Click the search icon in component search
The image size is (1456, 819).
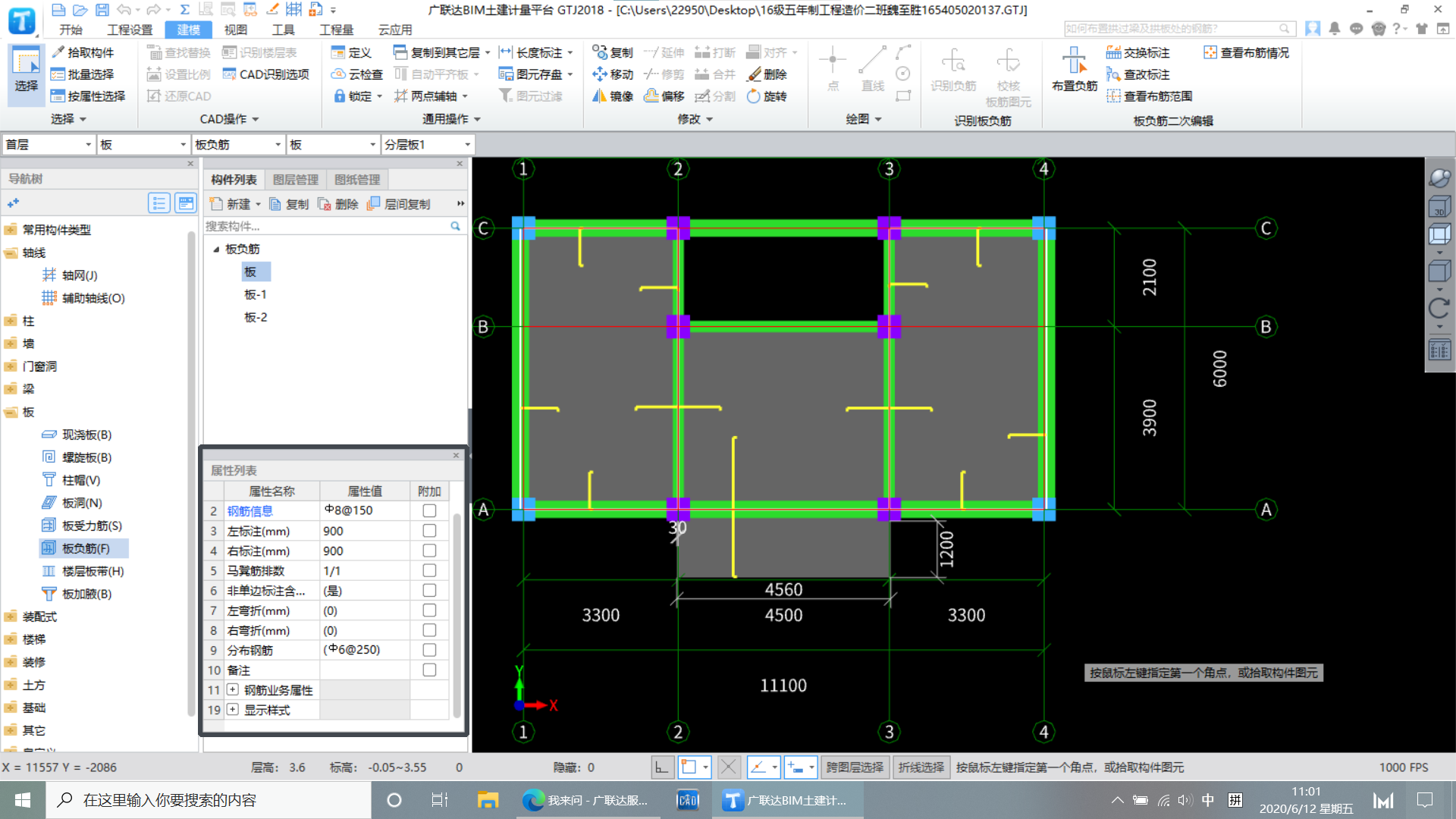[455, 226]
